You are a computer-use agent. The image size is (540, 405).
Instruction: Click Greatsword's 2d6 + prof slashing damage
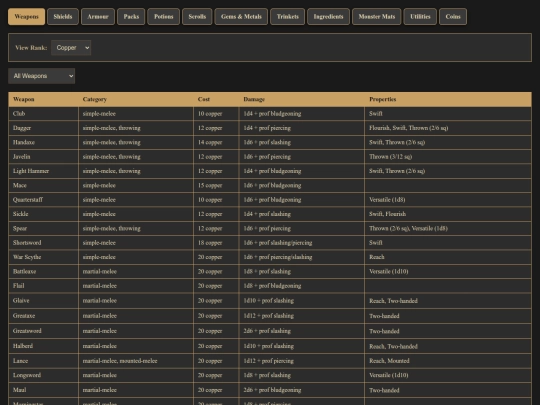[267, 331]
